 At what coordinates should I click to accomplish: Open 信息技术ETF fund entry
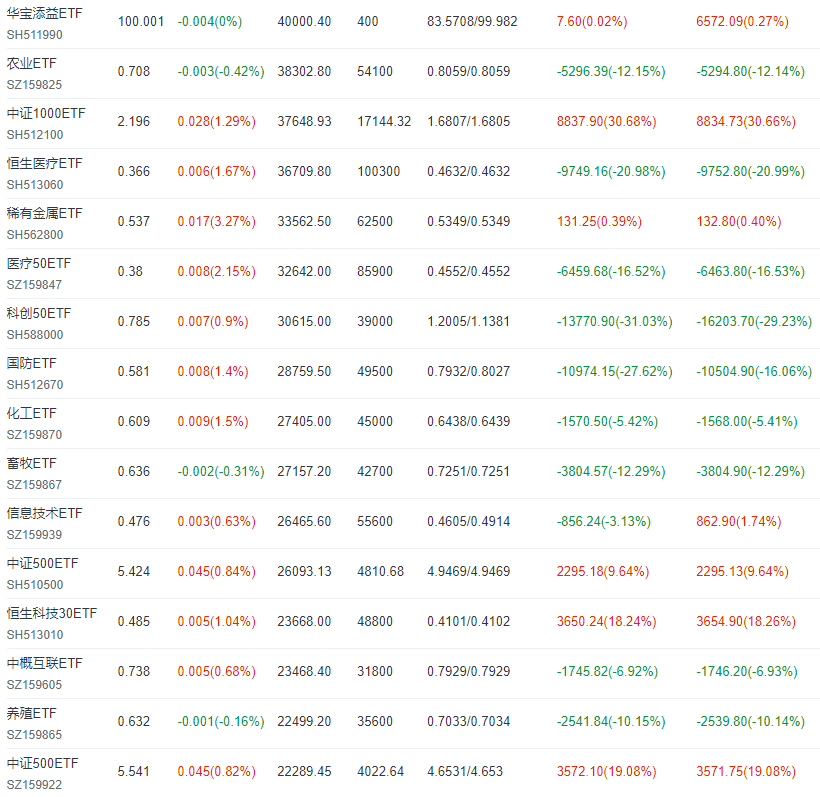[x=44, y=513]
